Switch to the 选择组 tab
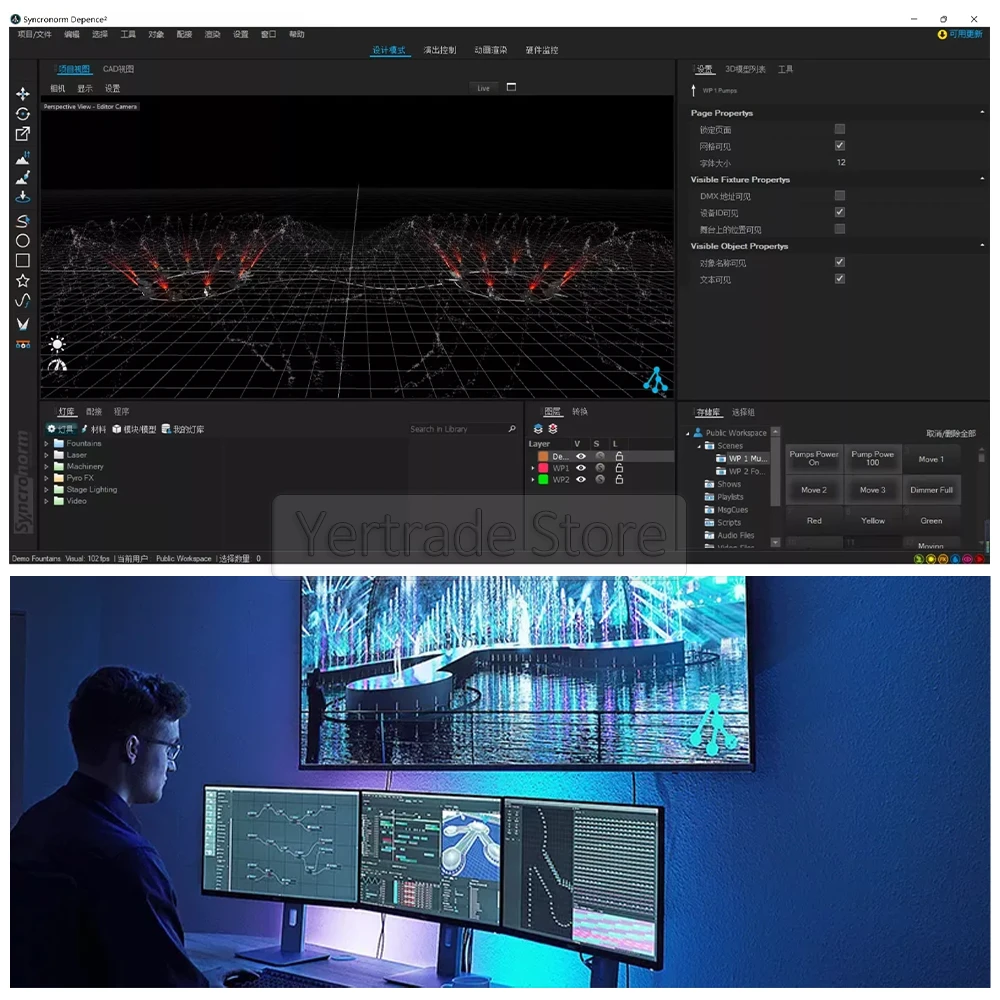This screenshot has height=1000, width=1000. click(743, 412)
